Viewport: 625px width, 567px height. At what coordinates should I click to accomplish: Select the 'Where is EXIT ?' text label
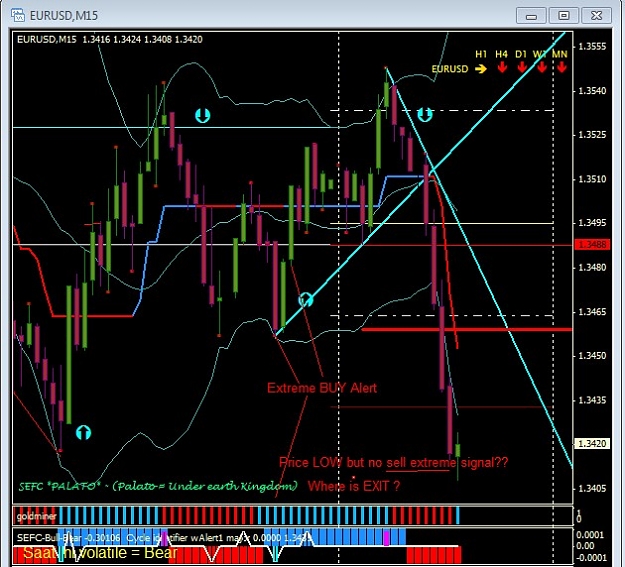click(354, 486)
